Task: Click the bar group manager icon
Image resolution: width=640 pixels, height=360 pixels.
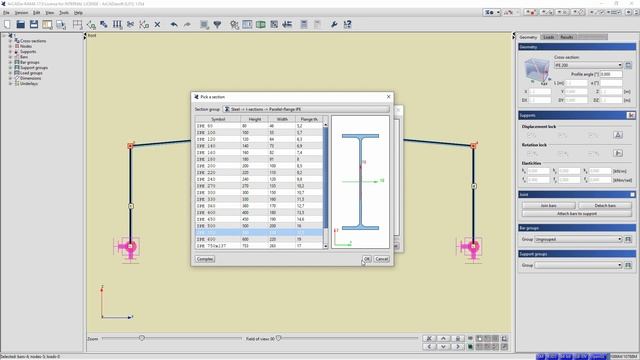Action: 628,239
